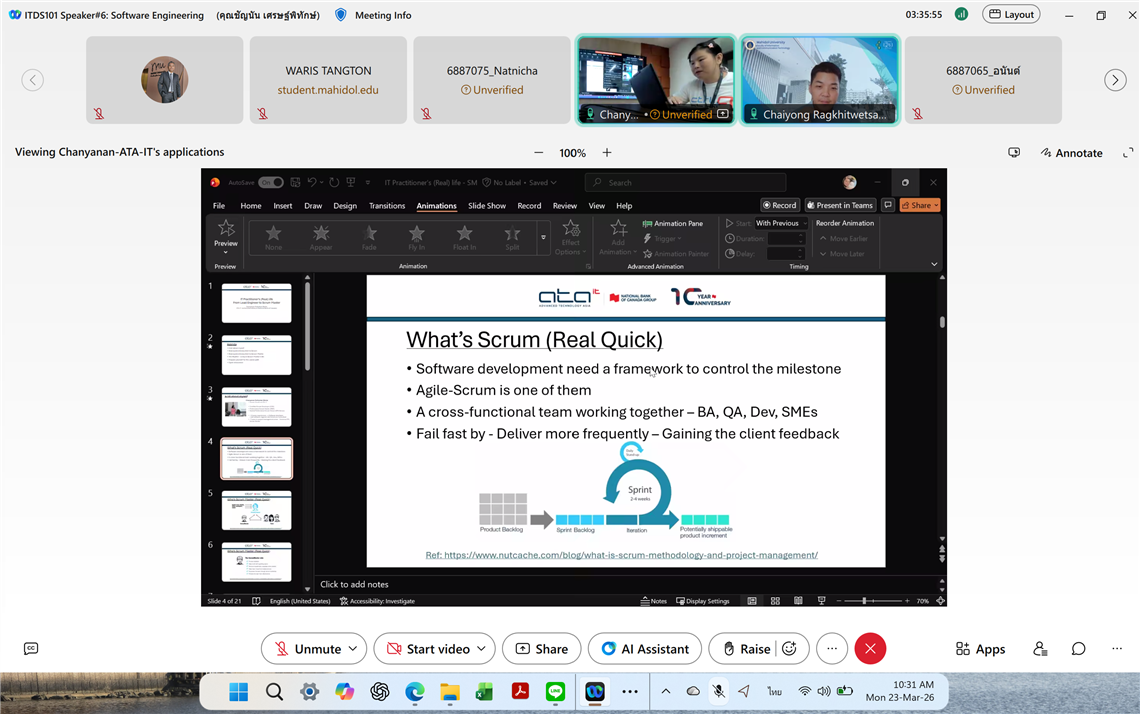The width and height of the screenshot is (1140, 714).
Task: Click the Annotate pencil tool
Action: (x=1070, y=153)
